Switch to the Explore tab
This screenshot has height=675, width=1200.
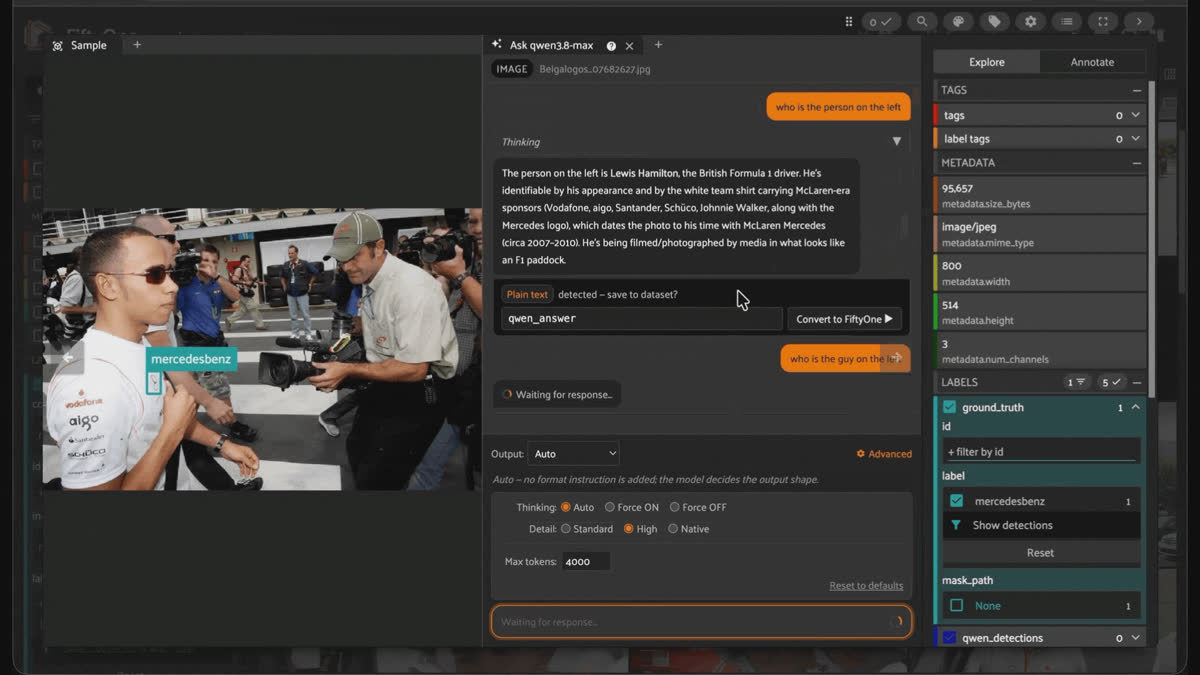point(987,62)
